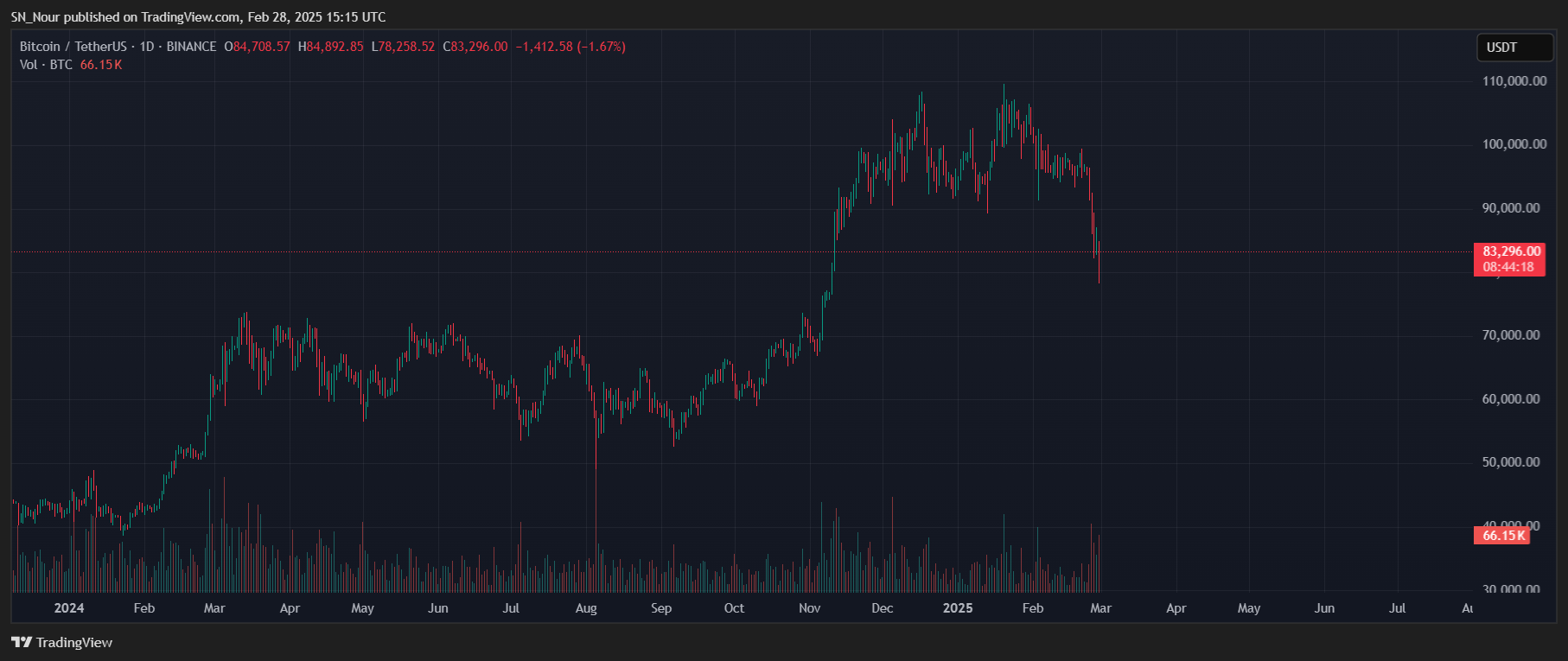Click the BINANCE exchange label

coord(191,47)
